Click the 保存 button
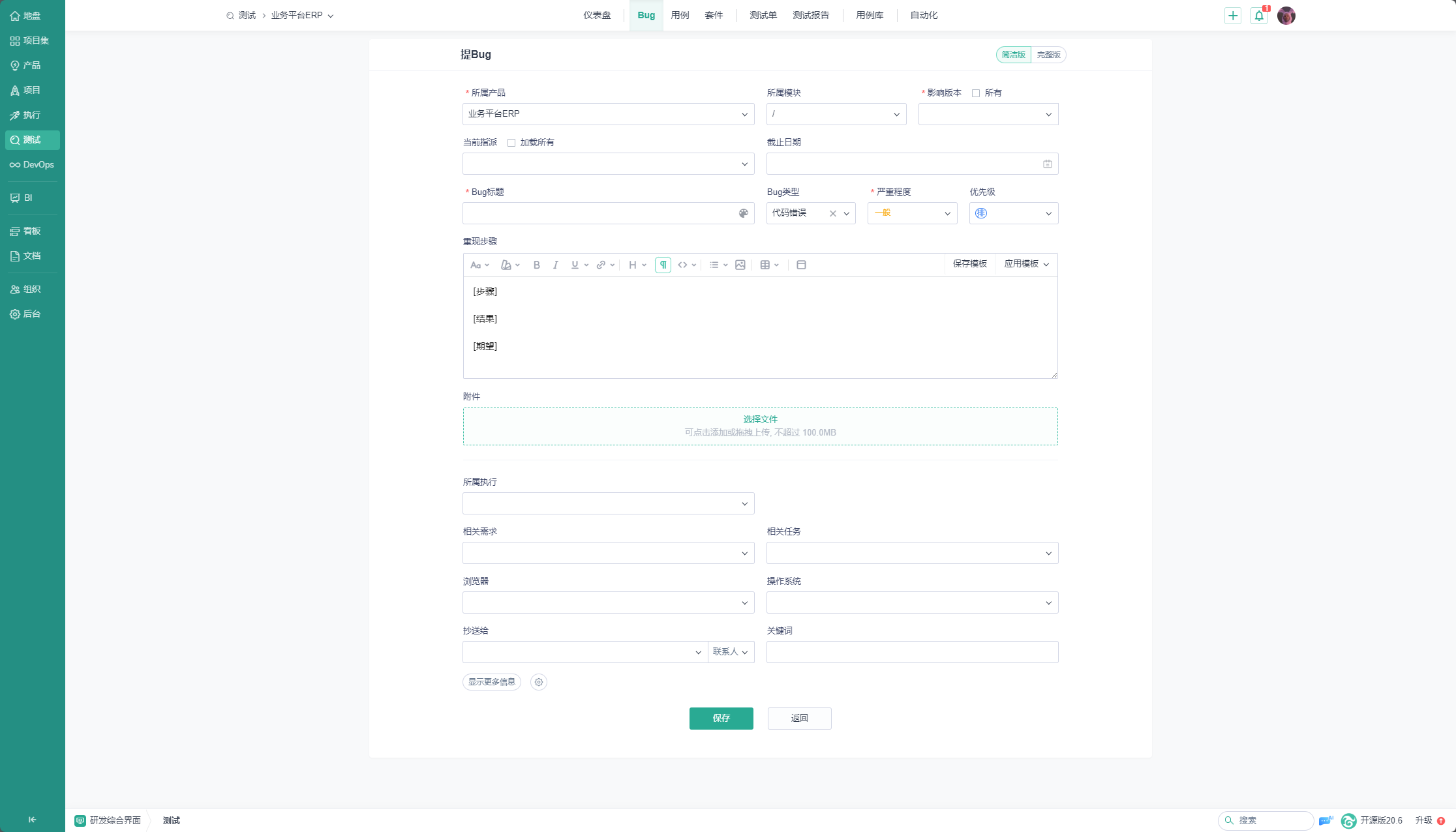The image size is (1456, 832). [x=721, y=718]
